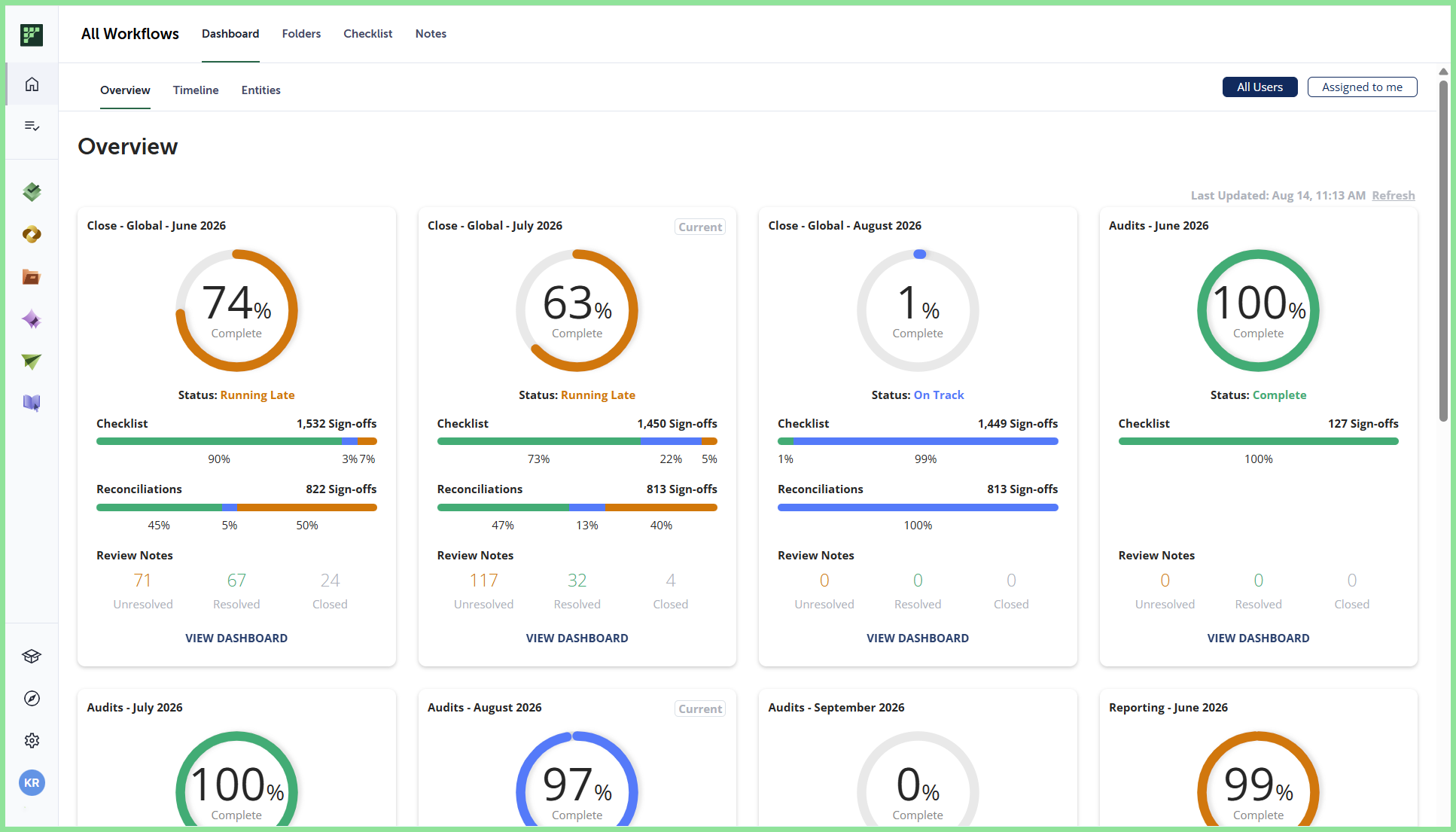Screen dimensions: 1456x832
Task: Open the green checkmark app icon
Action: pos(32,192)
